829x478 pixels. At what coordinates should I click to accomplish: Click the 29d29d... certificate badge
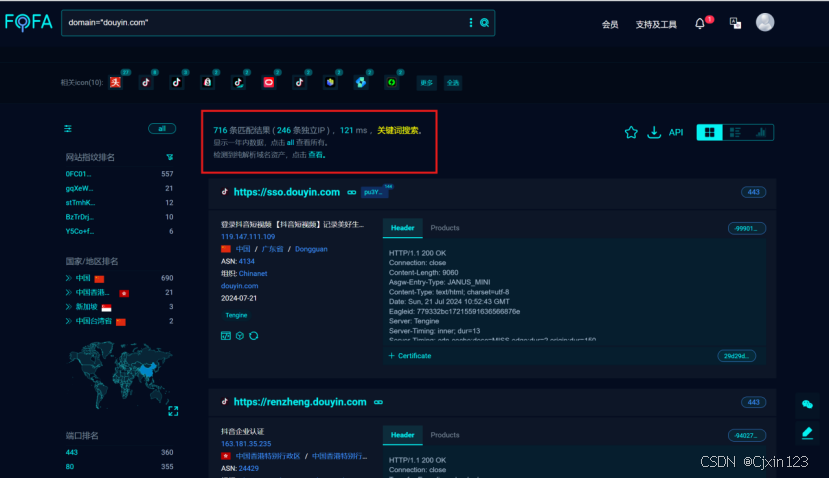(x=736, y=356)
